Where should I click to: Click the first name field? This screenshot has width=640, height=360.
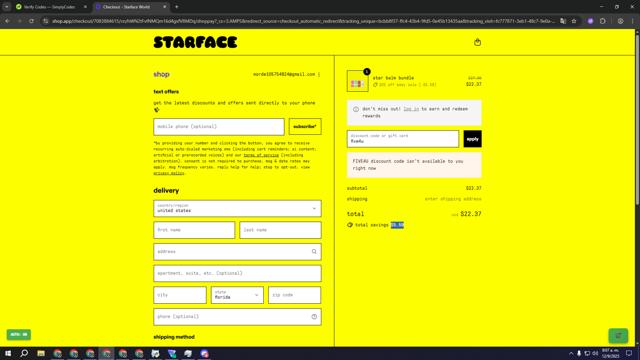(x=194, y=230)
